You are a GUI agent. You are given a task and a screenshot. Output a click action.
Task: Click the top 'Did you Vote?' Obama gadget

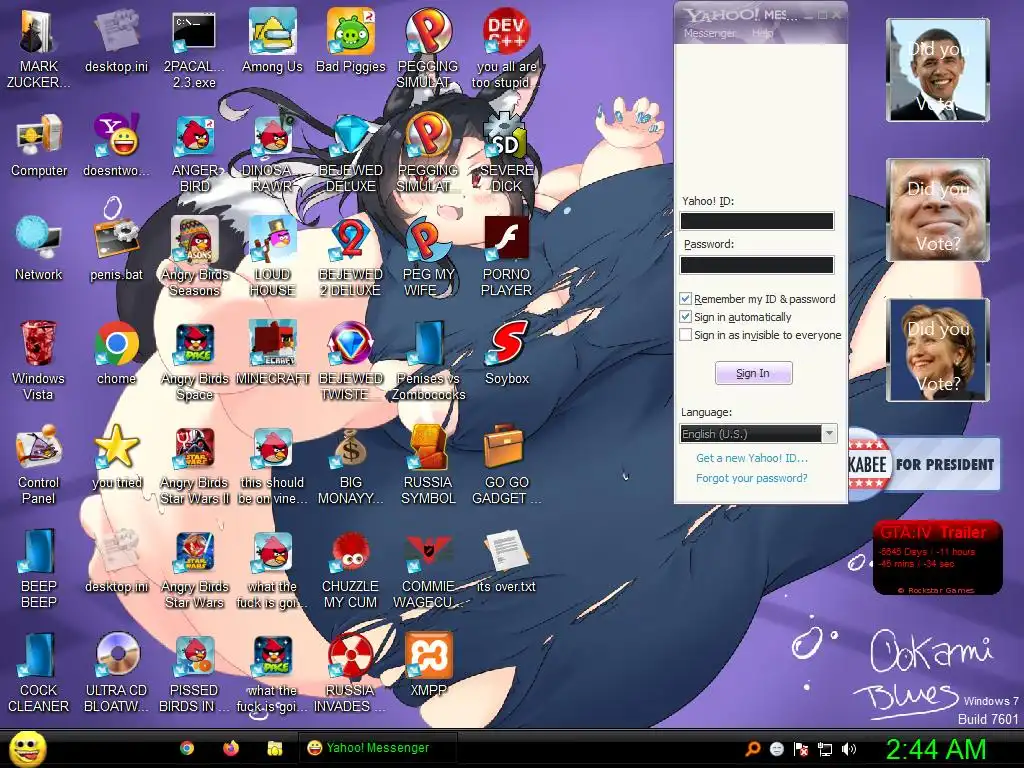[x=938, y=70]
